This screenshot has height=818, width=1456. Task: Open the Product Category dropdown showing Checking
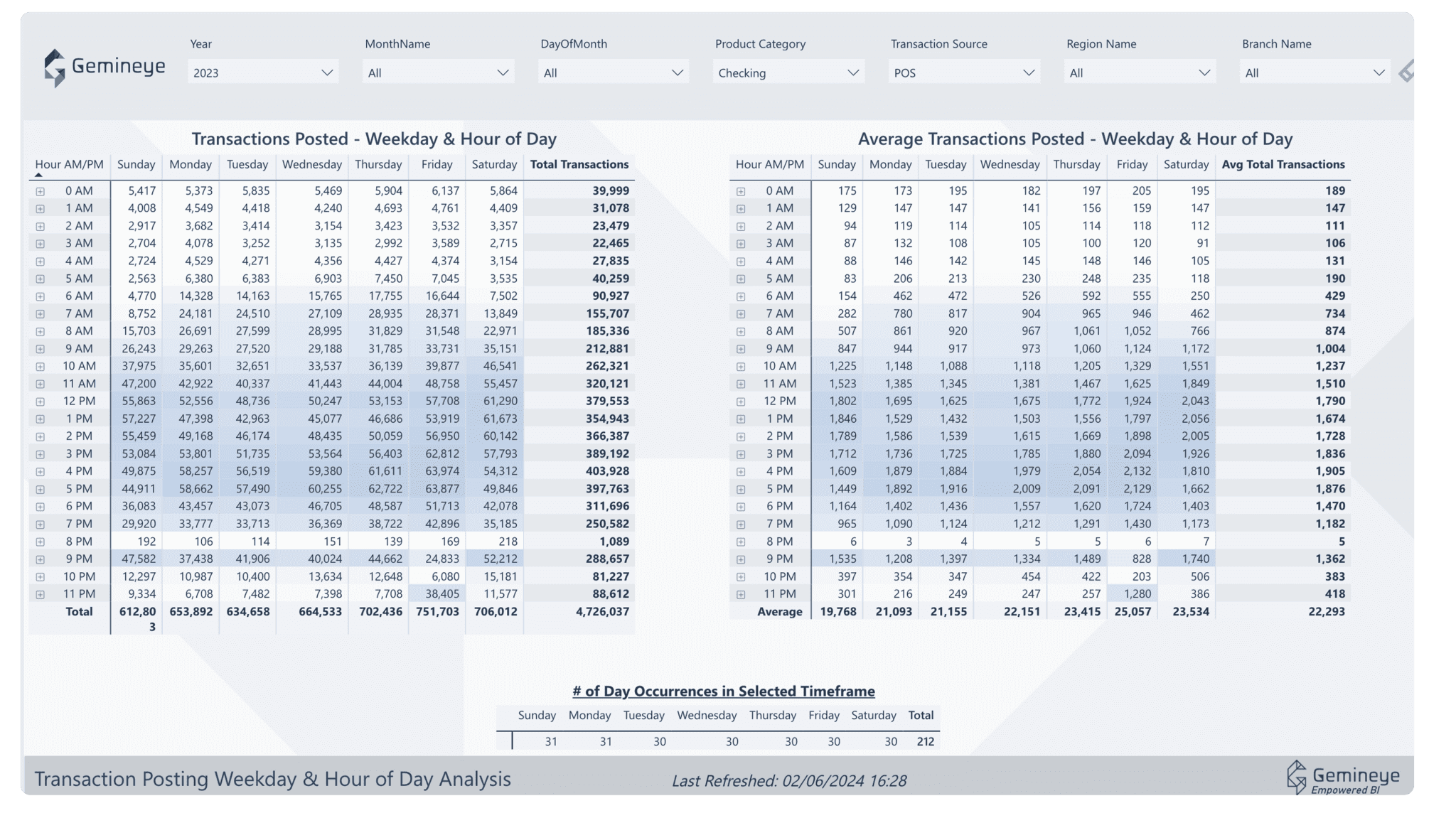point(788,72)
